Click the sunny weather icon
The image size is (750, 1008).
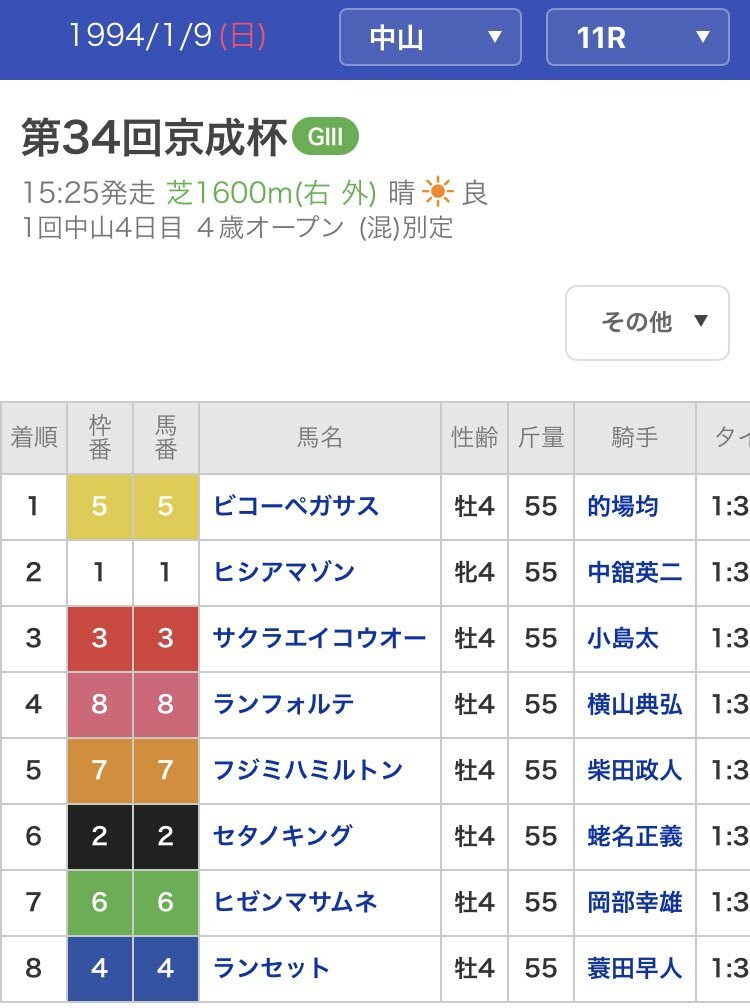click(x=437, y=191)
